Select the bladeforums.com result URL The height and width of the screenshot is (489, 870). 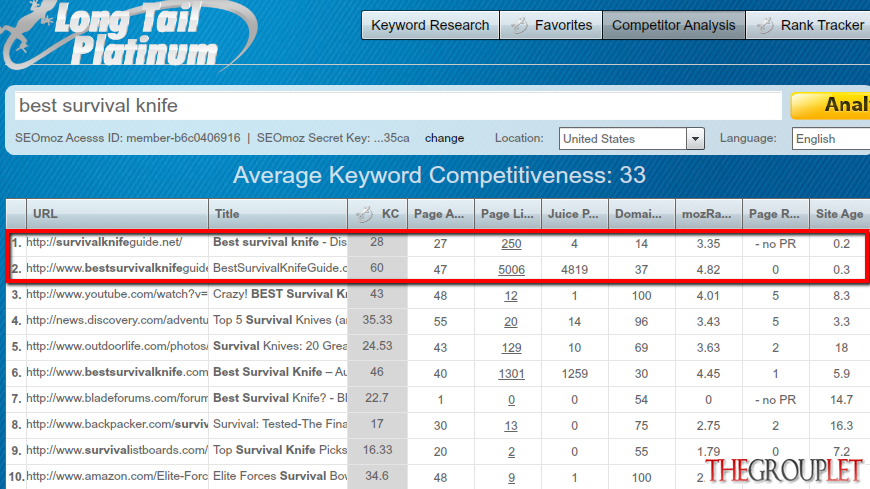tap(117, 399)
